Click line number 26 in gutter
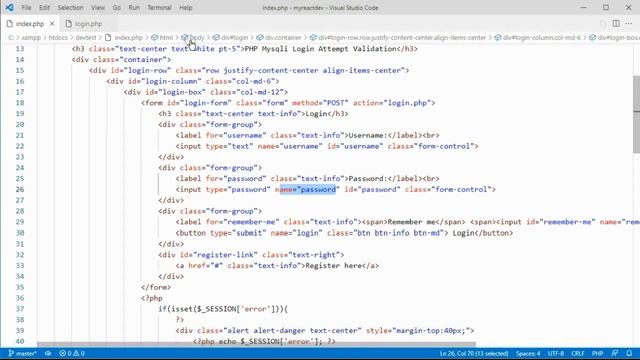640x360 pixels. (20, 189)
